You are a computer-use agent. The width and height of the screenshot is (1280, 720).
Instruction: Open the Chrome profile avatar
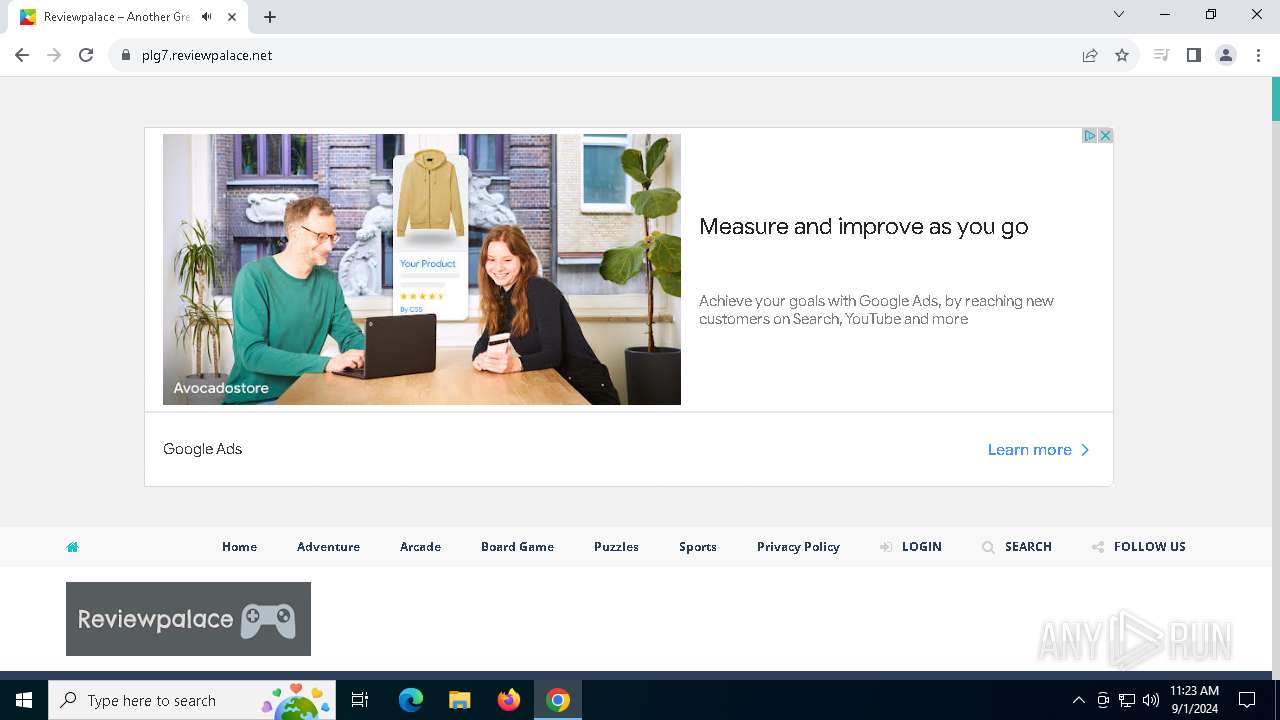click(1226, 55)
